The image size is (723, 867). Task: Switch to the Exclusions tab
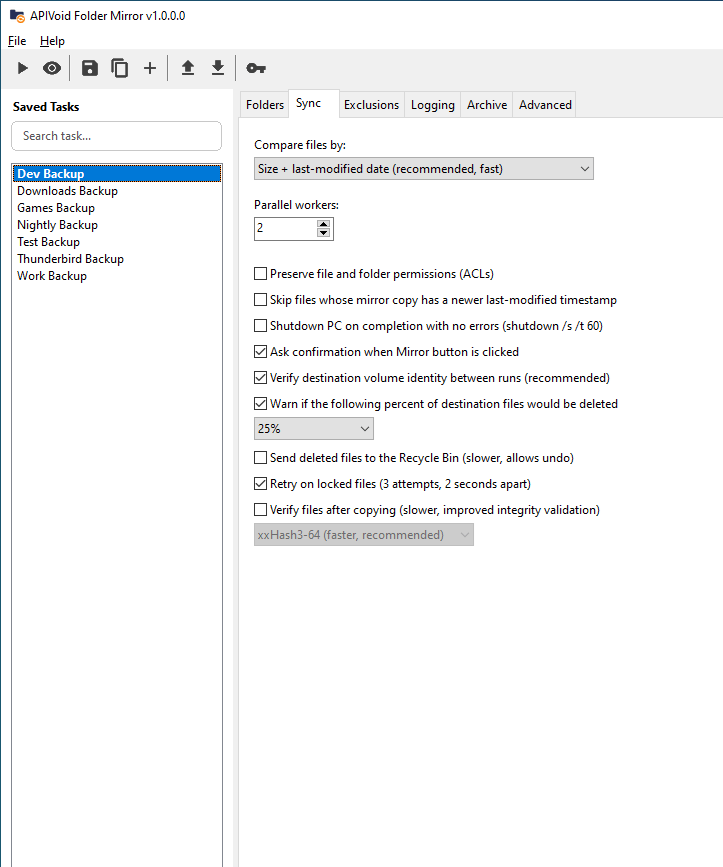(x=371, y=105)
